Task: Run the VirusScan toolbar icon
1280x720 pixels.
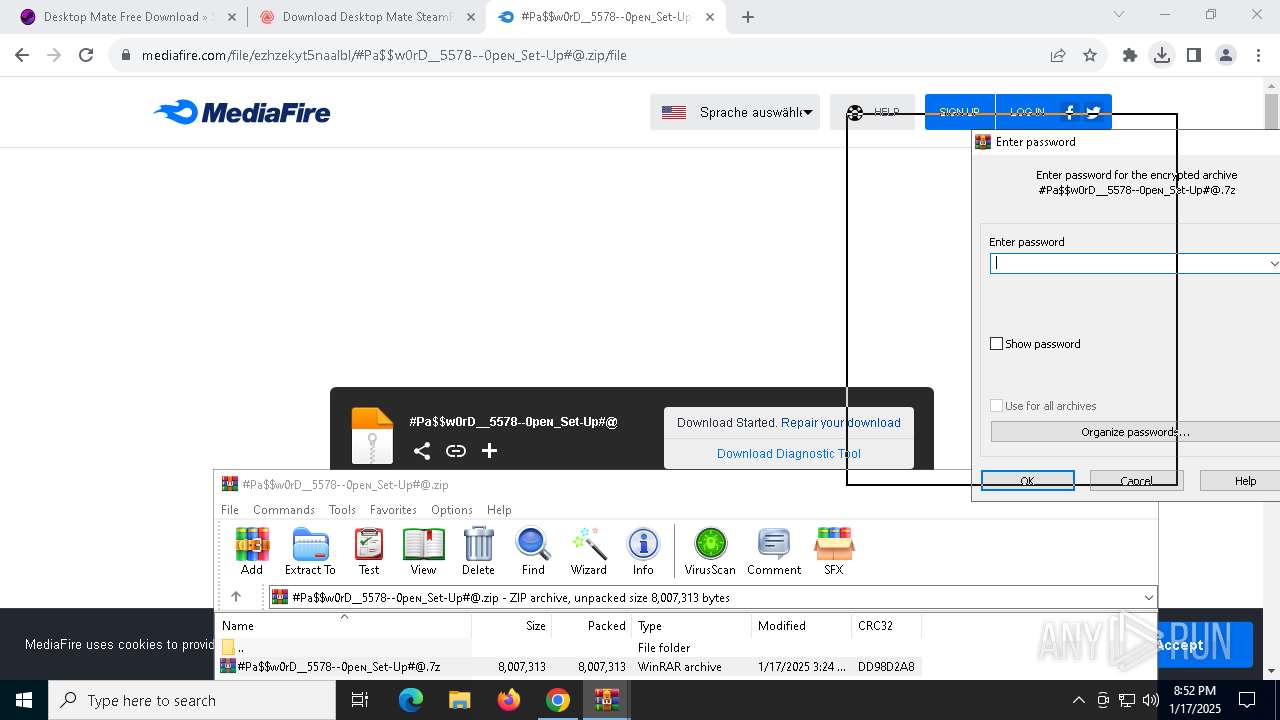Action: pyautogui.click(x=710, y=552)
